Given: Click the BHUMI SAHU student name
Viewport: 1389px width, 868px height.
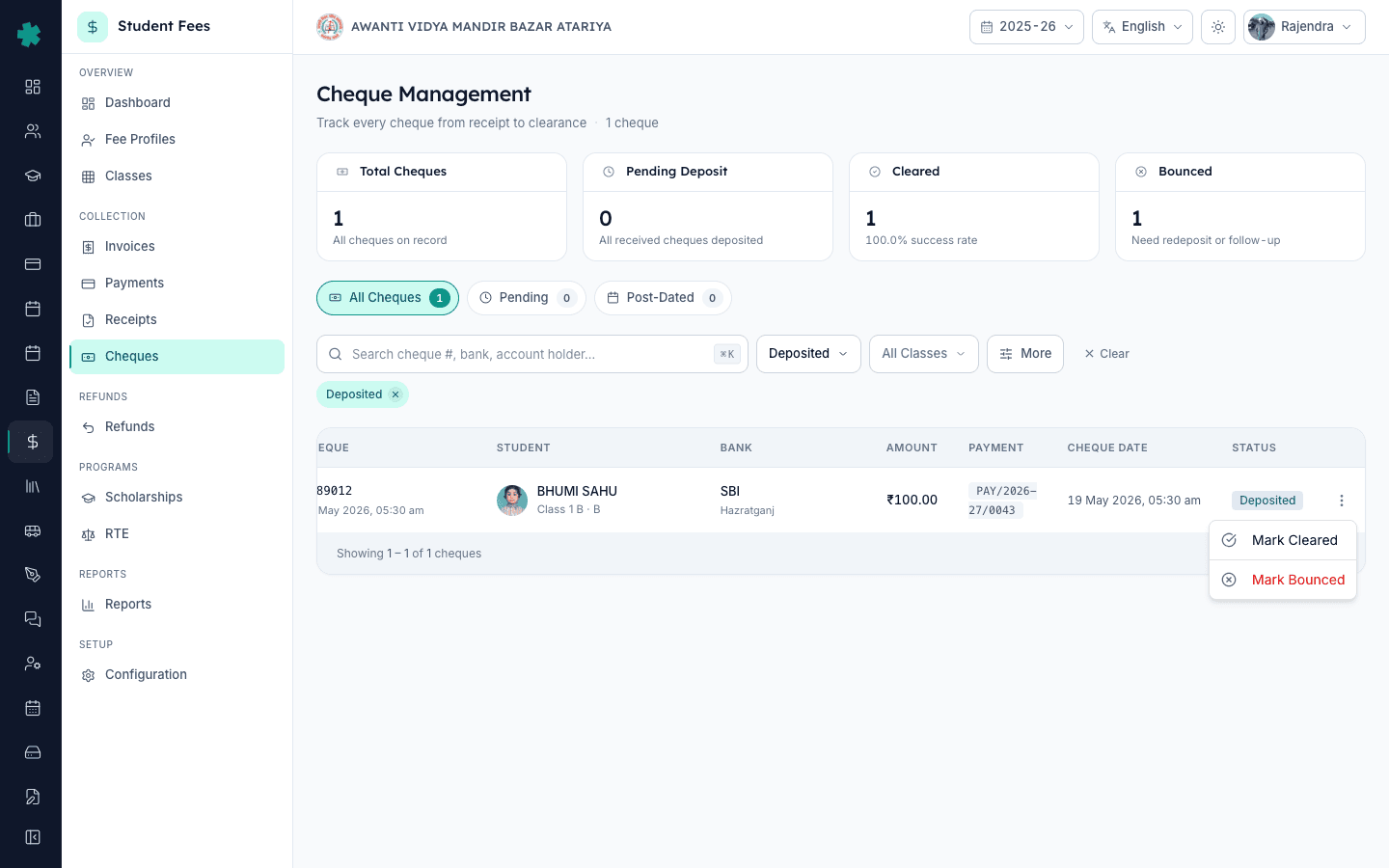Looking at the screenshot, I should 577,491.
